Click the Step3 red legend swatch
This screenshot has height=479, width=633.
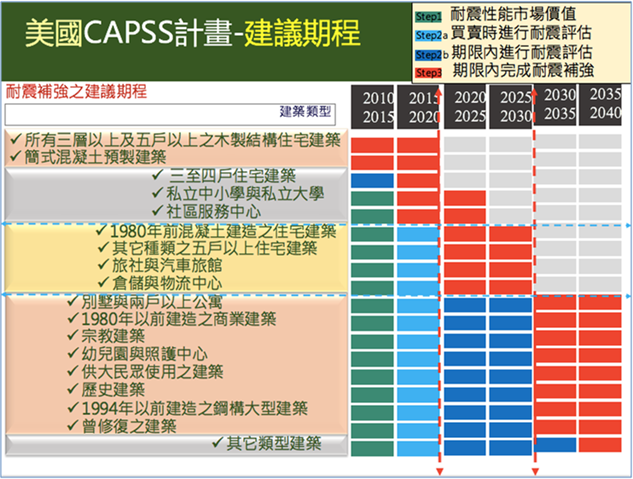tap(428, 73)
